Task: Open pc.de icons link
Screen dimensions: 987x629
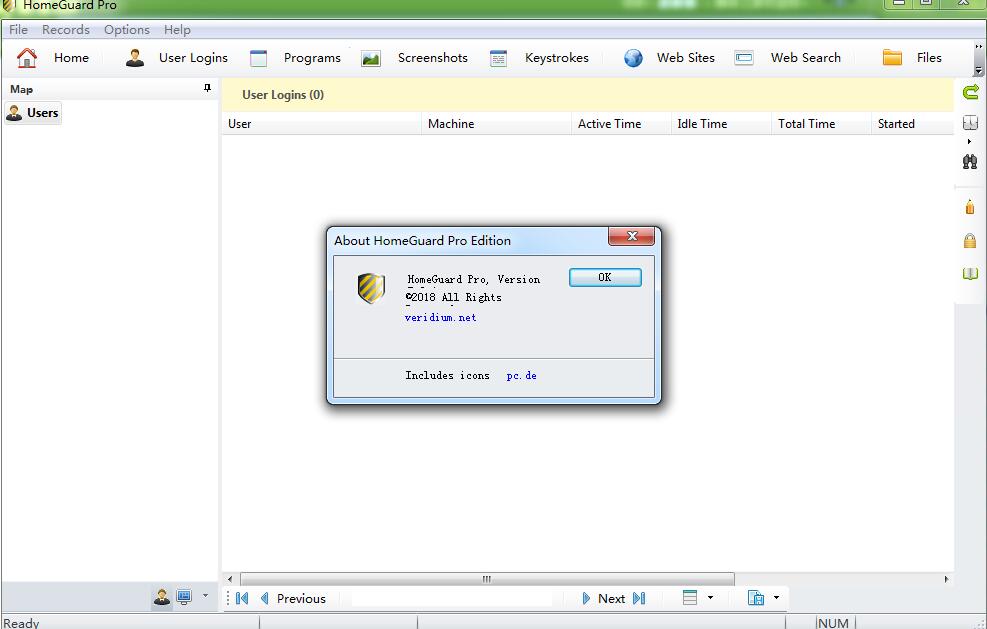Action: pos(521,375)
